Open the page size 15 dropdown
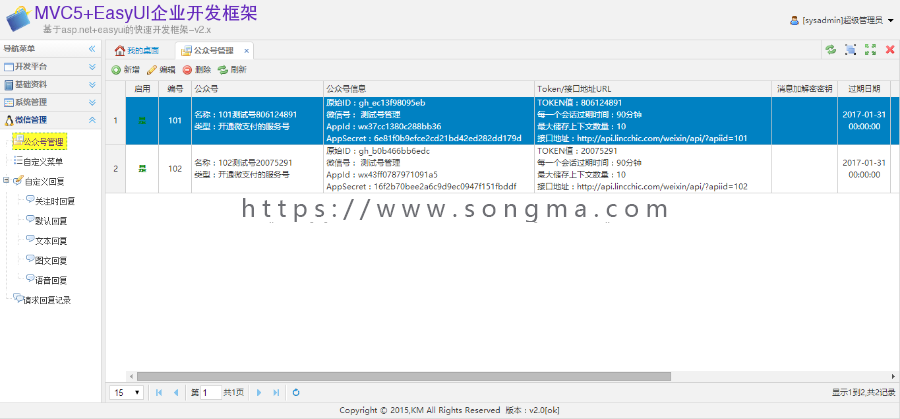The image size is (900, 419). pos(127,393)
